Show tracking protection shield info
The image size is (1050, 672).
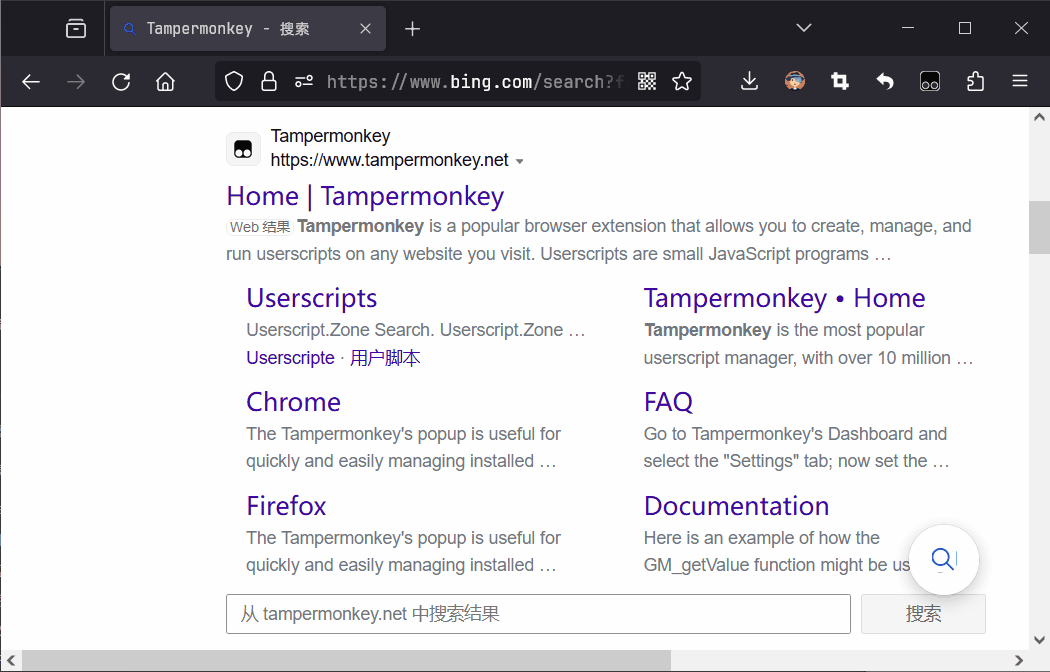coord(234,82)
